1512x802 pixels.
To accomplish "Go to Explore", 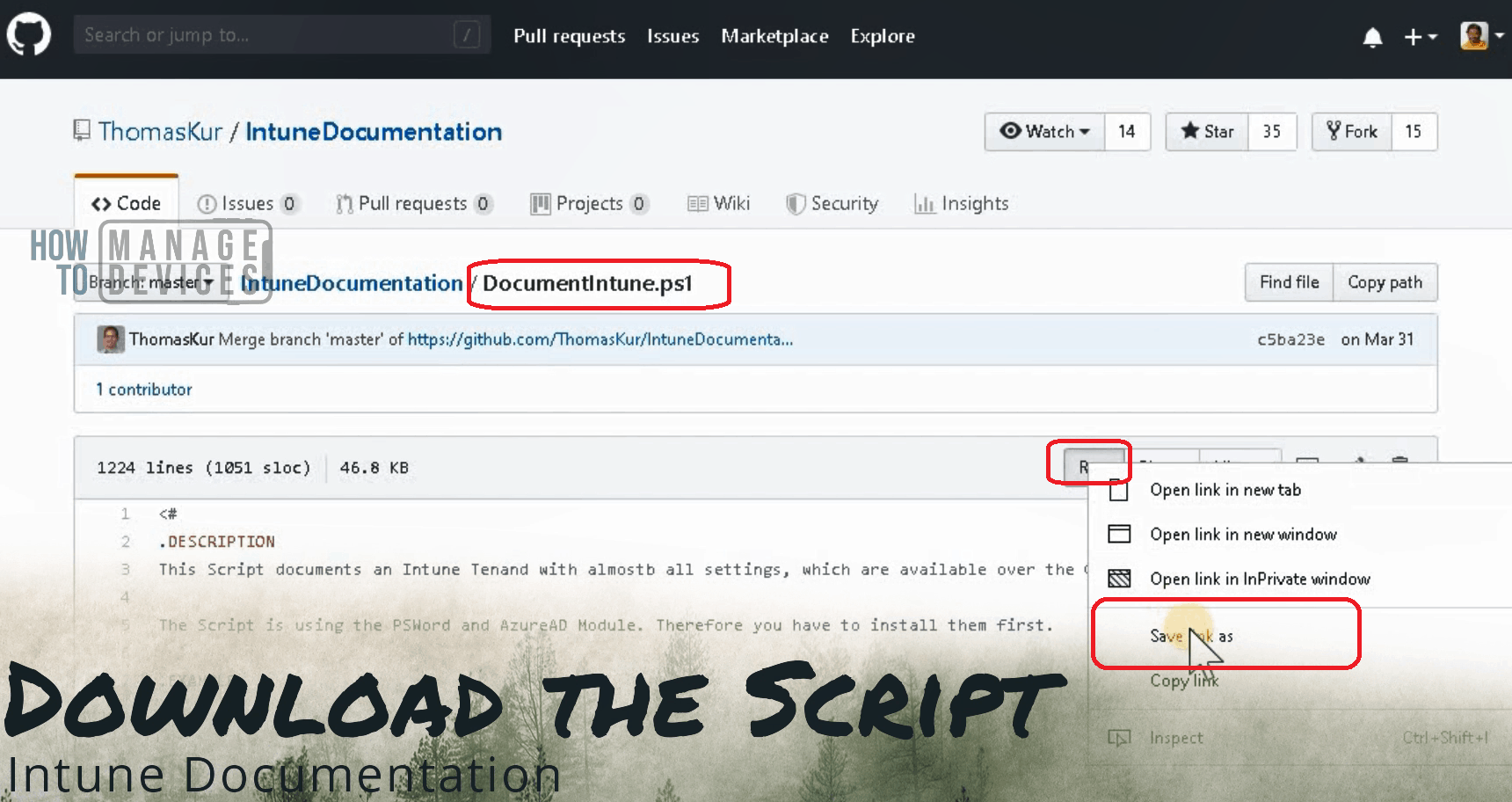I will click(x=883, y=36).
